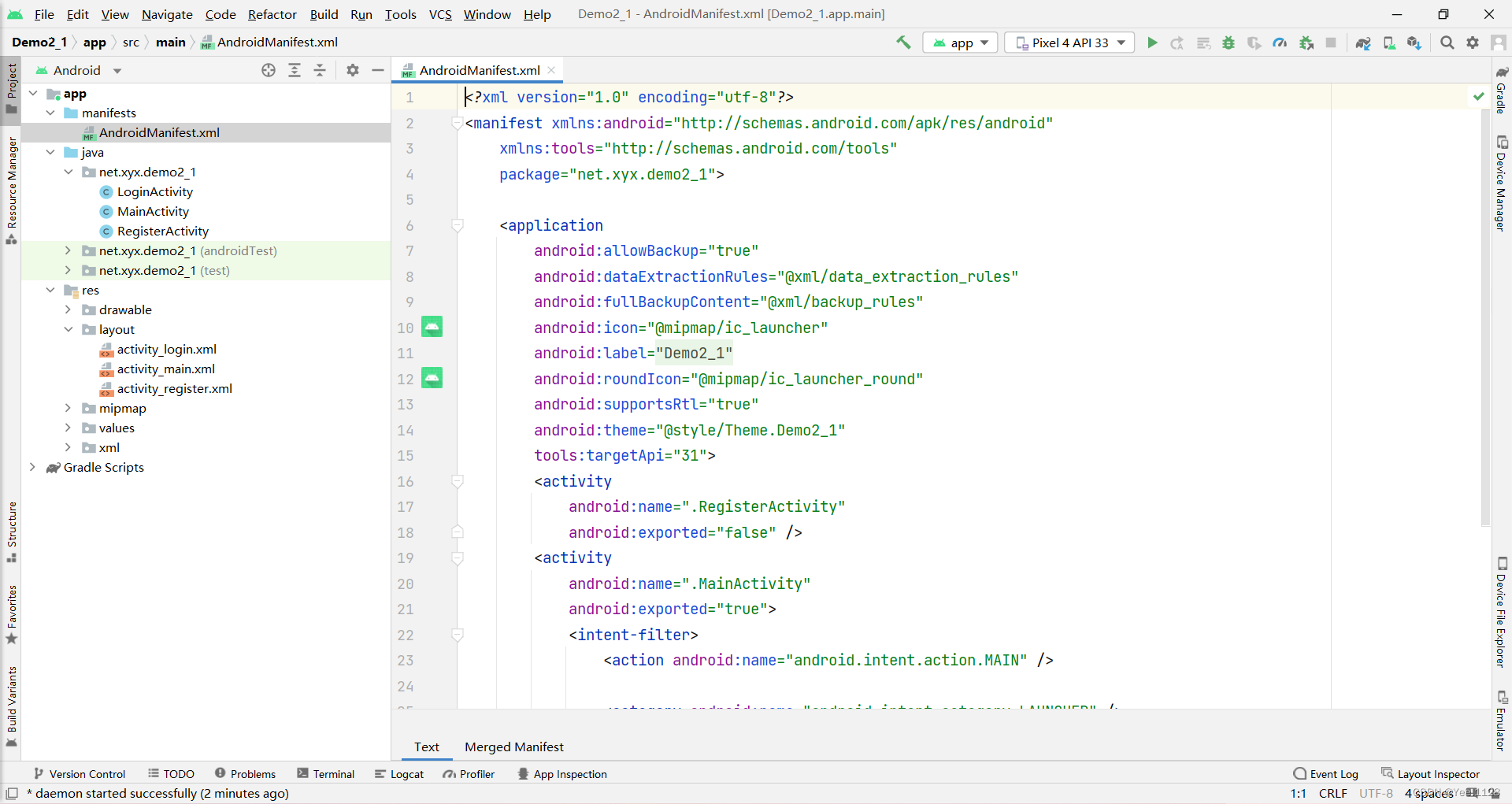The image size is (1512, 804).
Task: Open the File menu
Action: (x=44, y=14)
